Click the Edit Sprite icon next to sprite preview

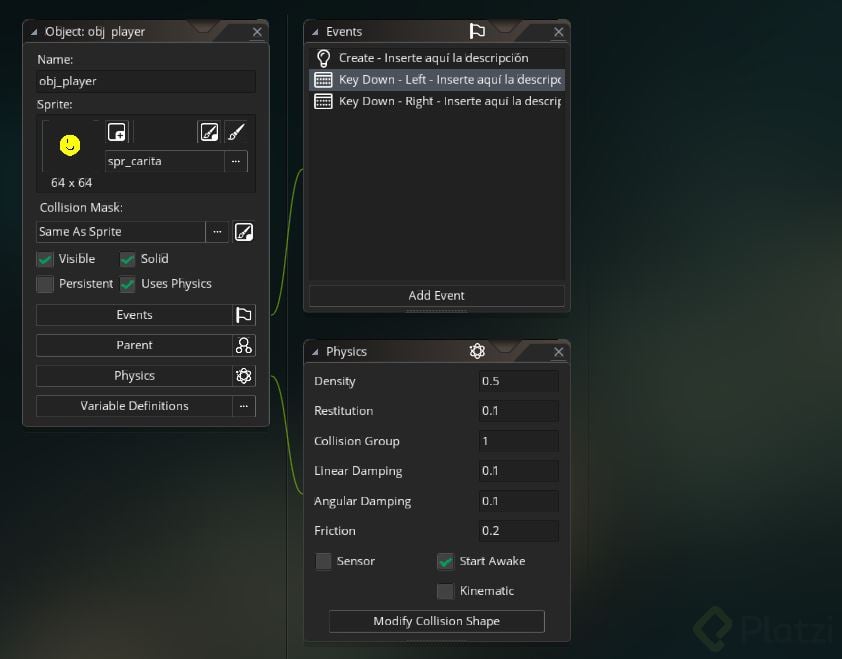point(209,132)
